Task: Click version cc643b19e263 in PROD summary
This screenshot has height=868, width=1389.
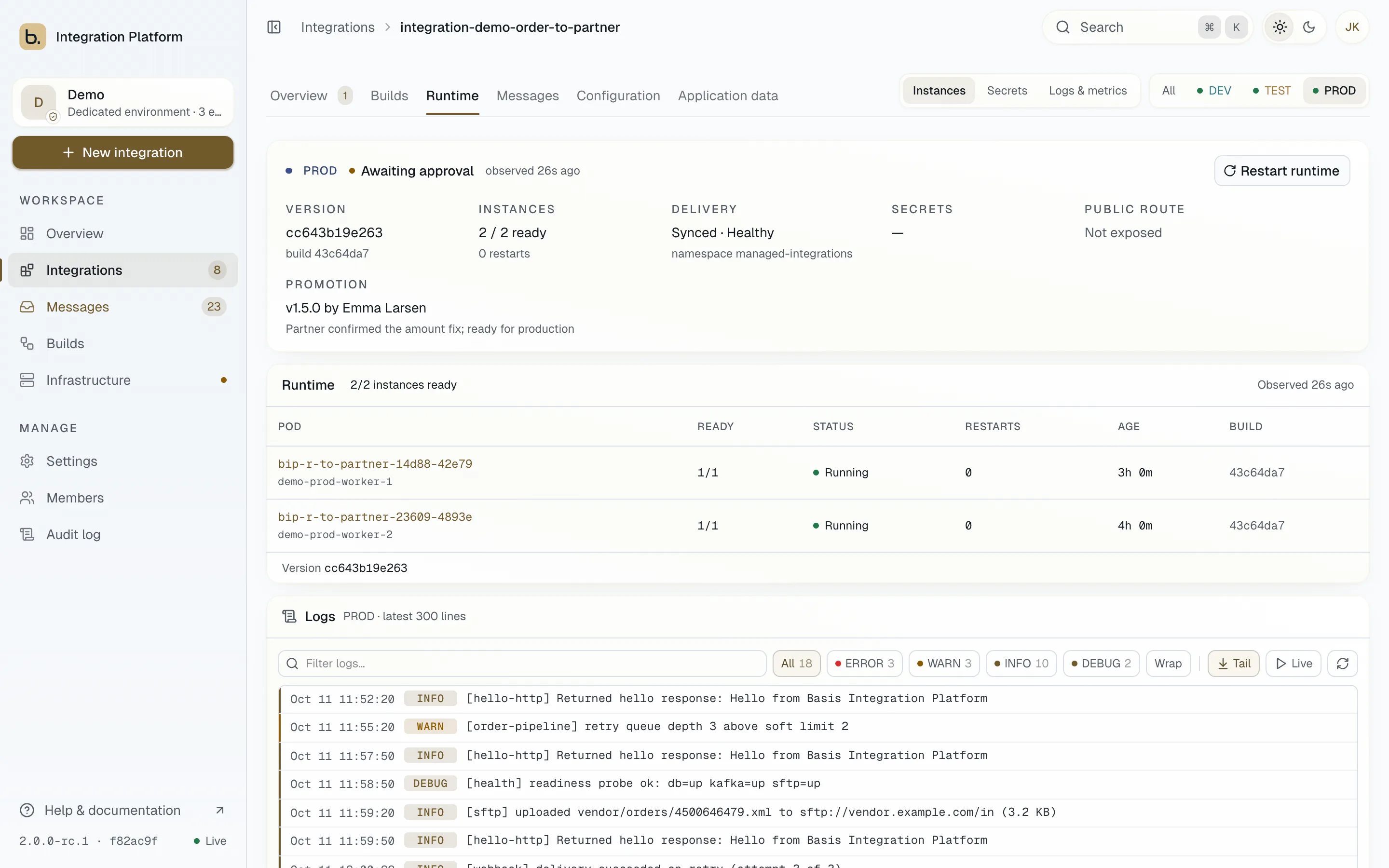Action: click(334, 232)
